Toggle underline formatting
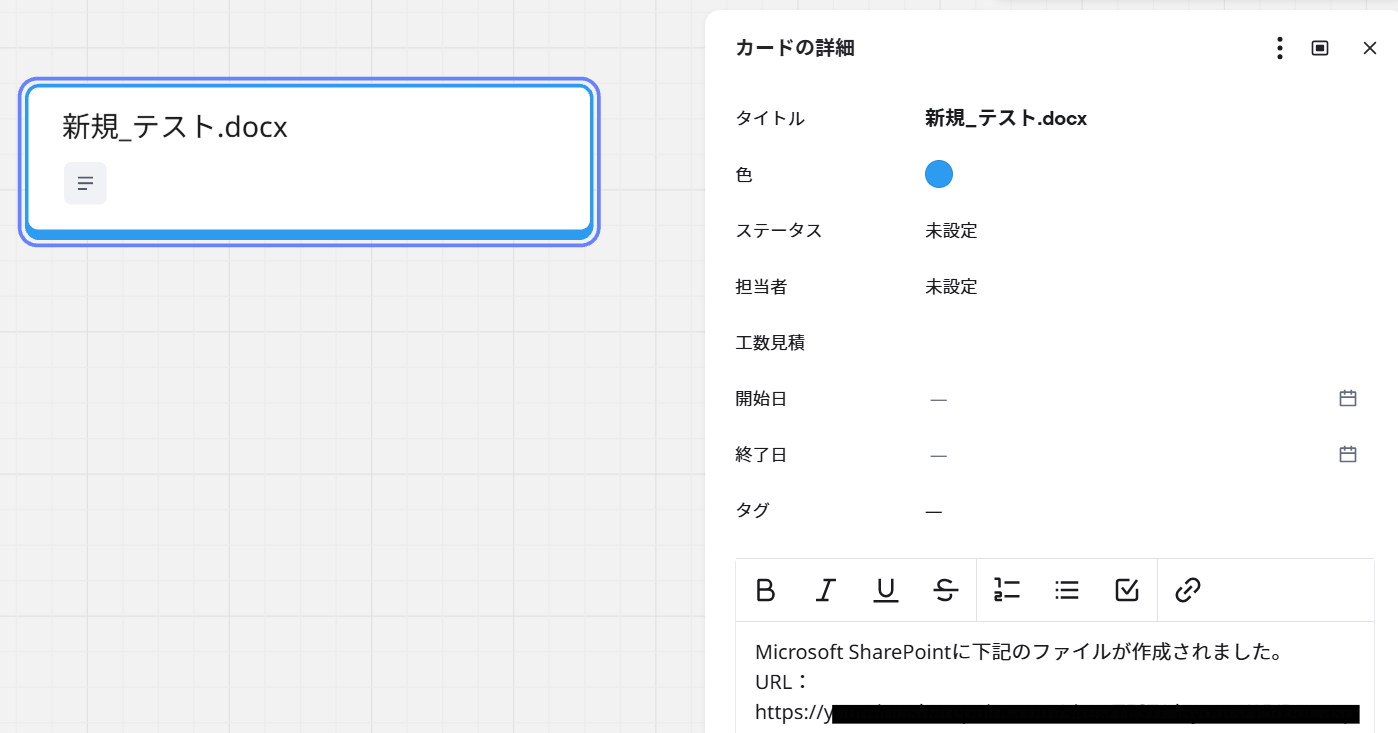The width and height of the screenshot is (1398, 733). [x=885, y=590]
